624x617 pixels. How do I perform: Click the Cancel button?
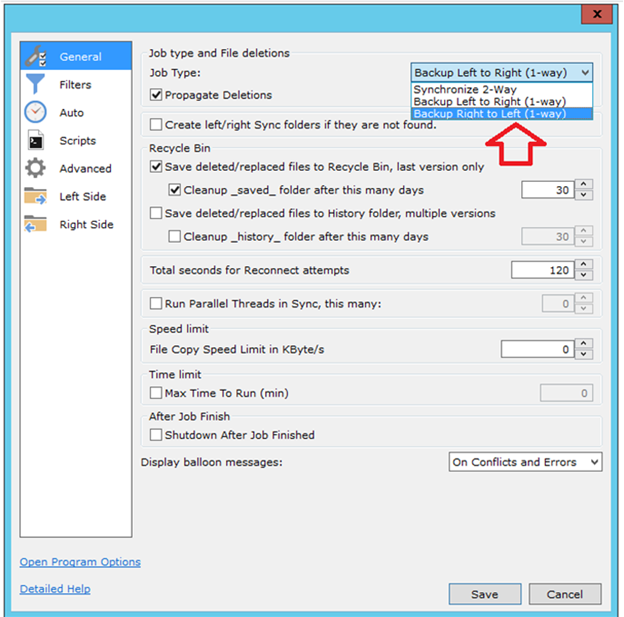point(565,594)
